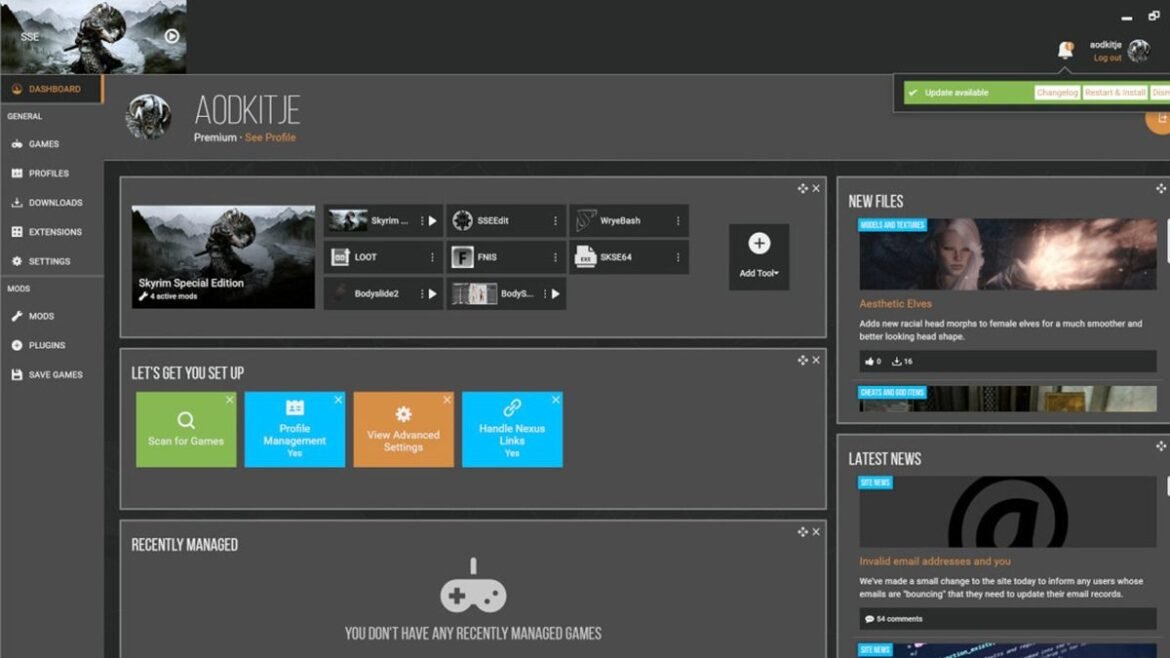
Task: Toggle the Profile Management setting tile
Action: pos(294,428)
